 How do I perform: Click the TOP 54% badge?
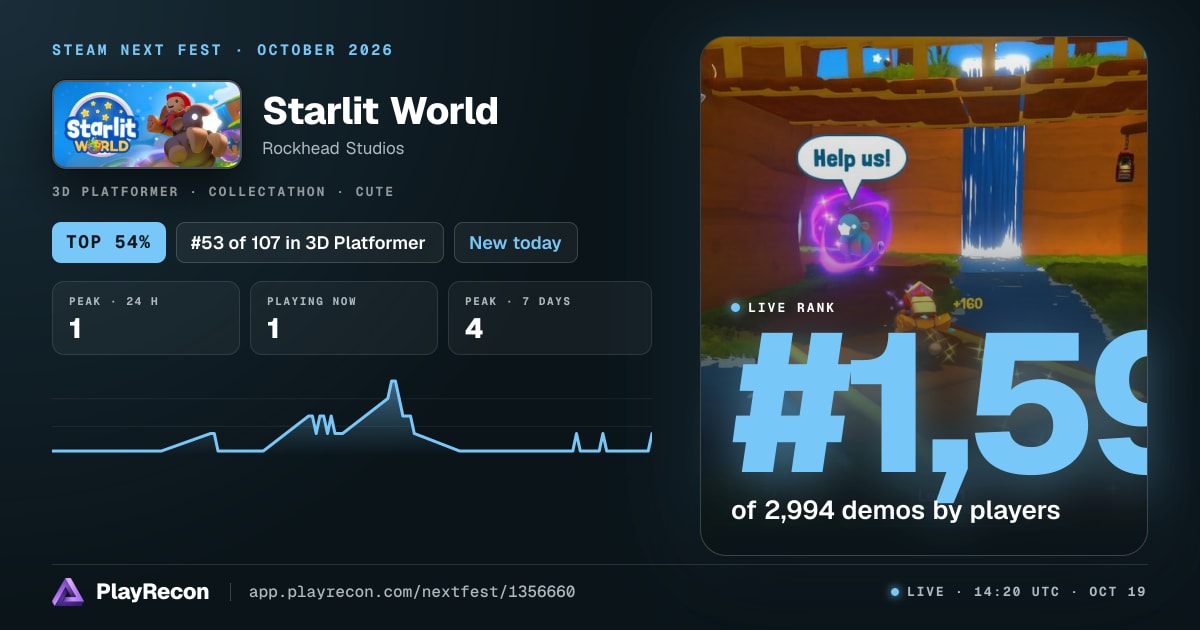109,242
